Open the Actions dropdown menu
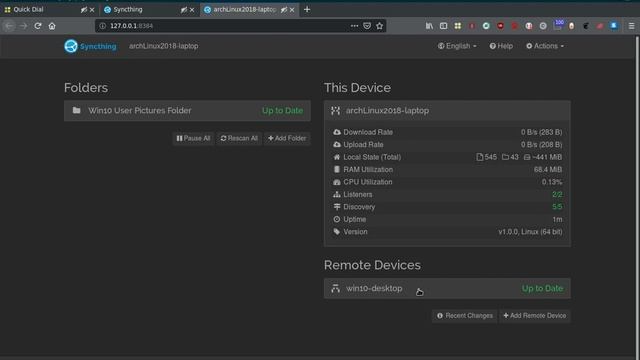This screenshot has height=360, width=640. point(545,46)
